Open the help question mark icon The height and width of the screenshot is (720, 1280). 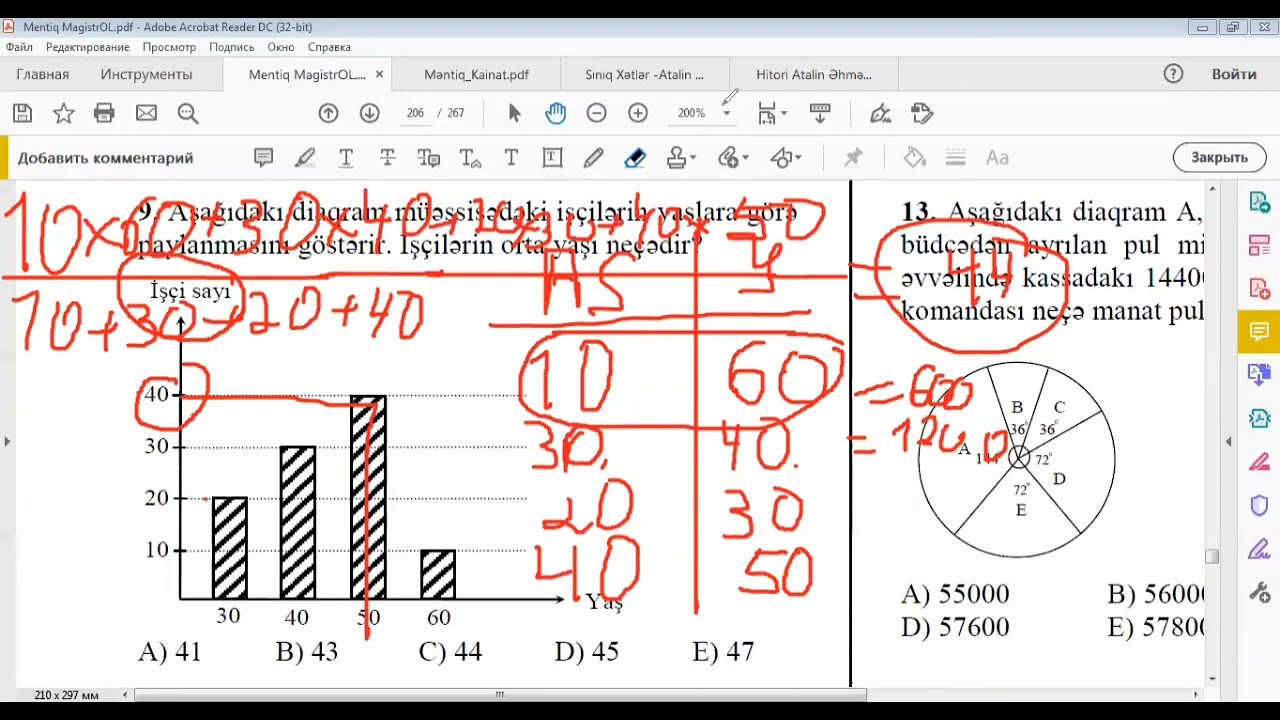pyautogui.click(x=1173, y=74)
